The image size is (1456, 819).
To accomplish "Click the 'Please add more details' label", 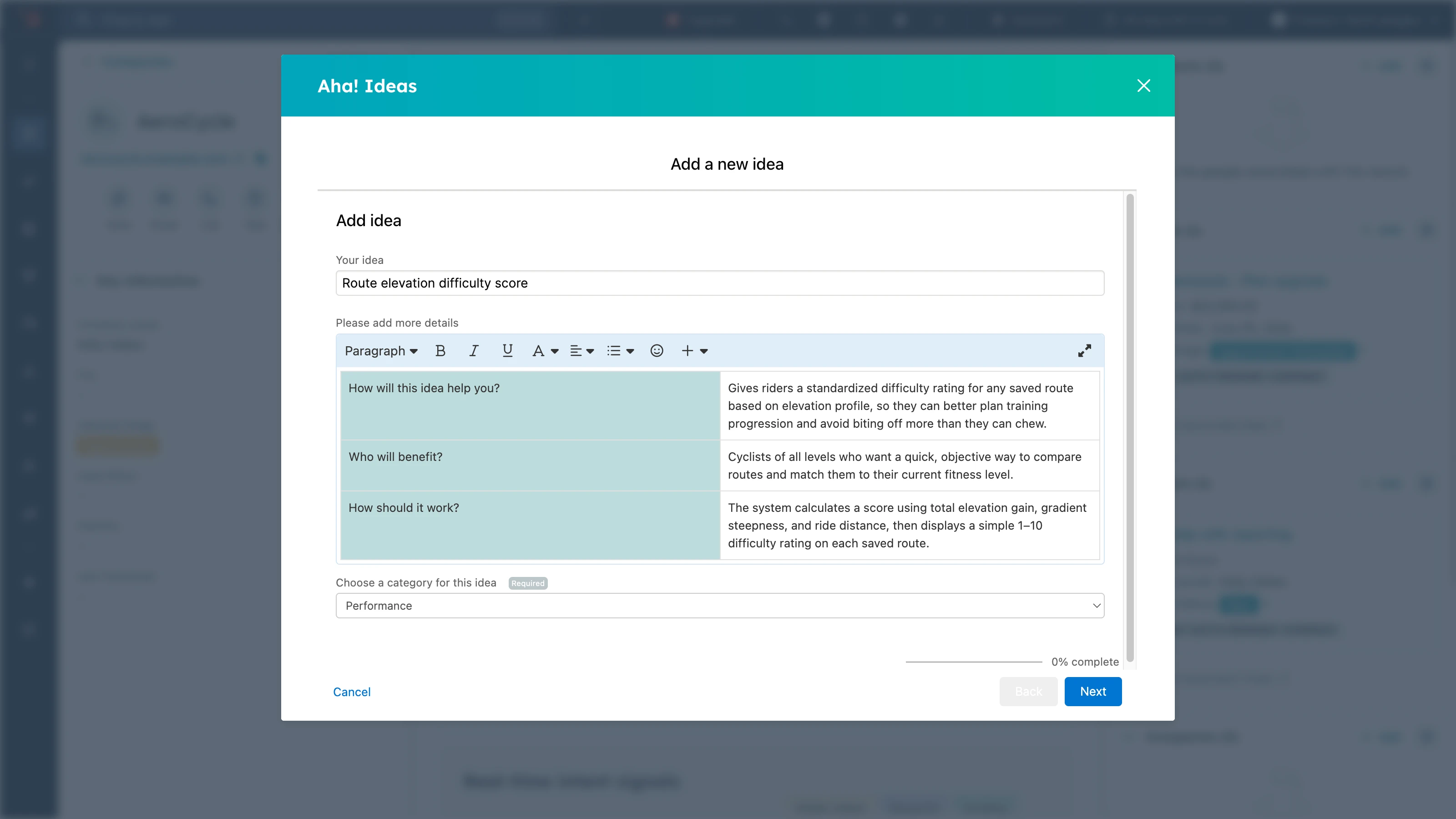I will tap(397, 323).
